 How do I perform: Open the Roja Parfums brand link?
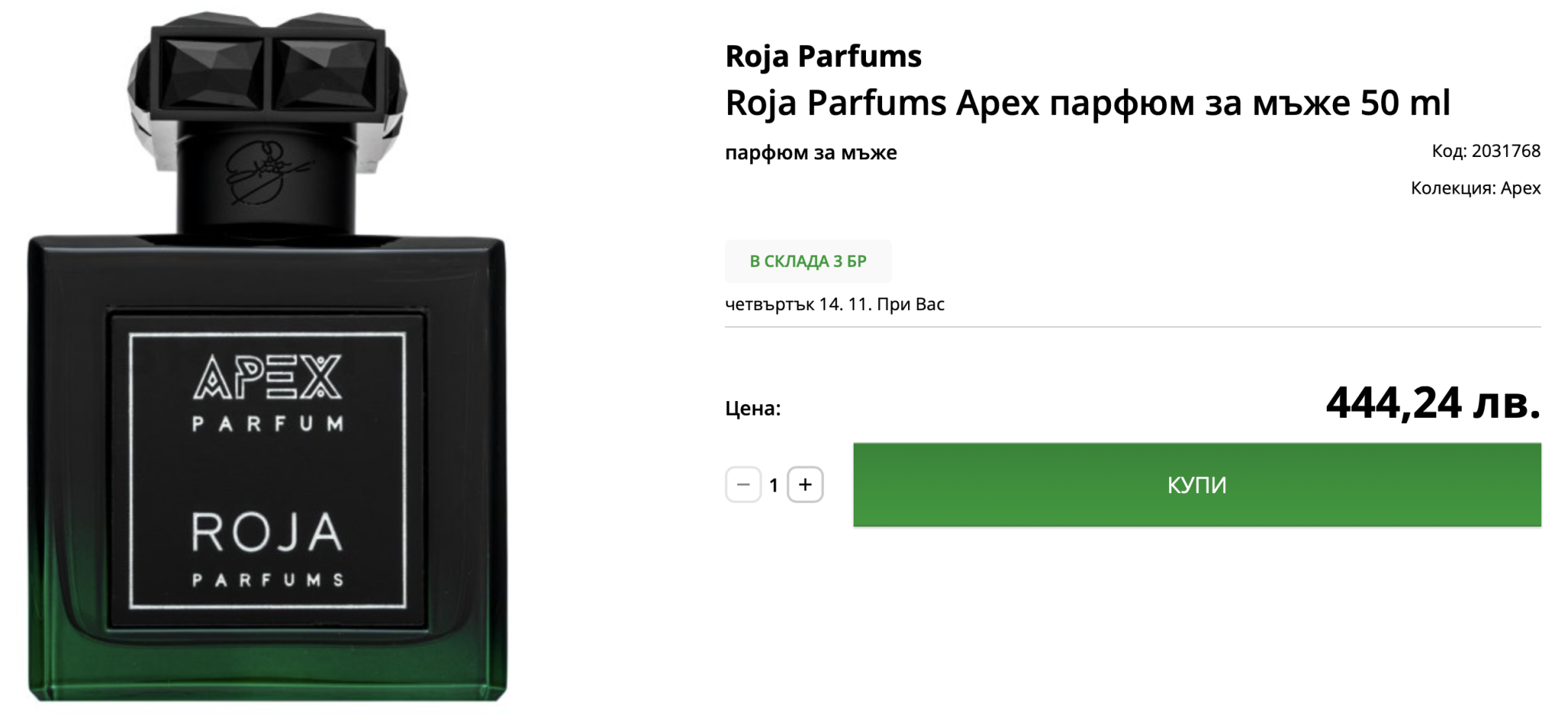tap(823, 56)
